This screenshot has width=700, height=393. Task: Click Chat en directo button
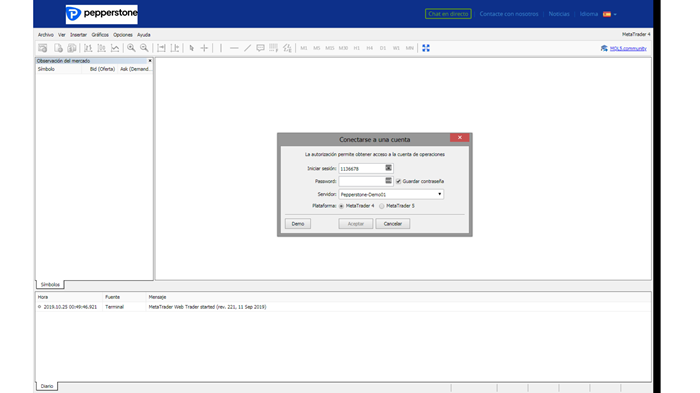click(448, 14)
